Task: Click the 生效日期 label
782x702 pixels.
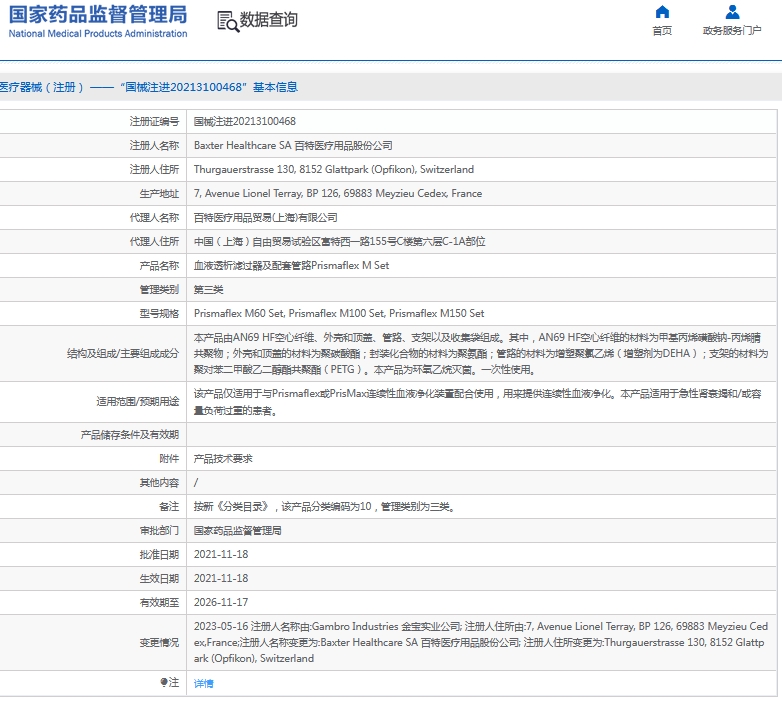Action: tap(159, 578)
